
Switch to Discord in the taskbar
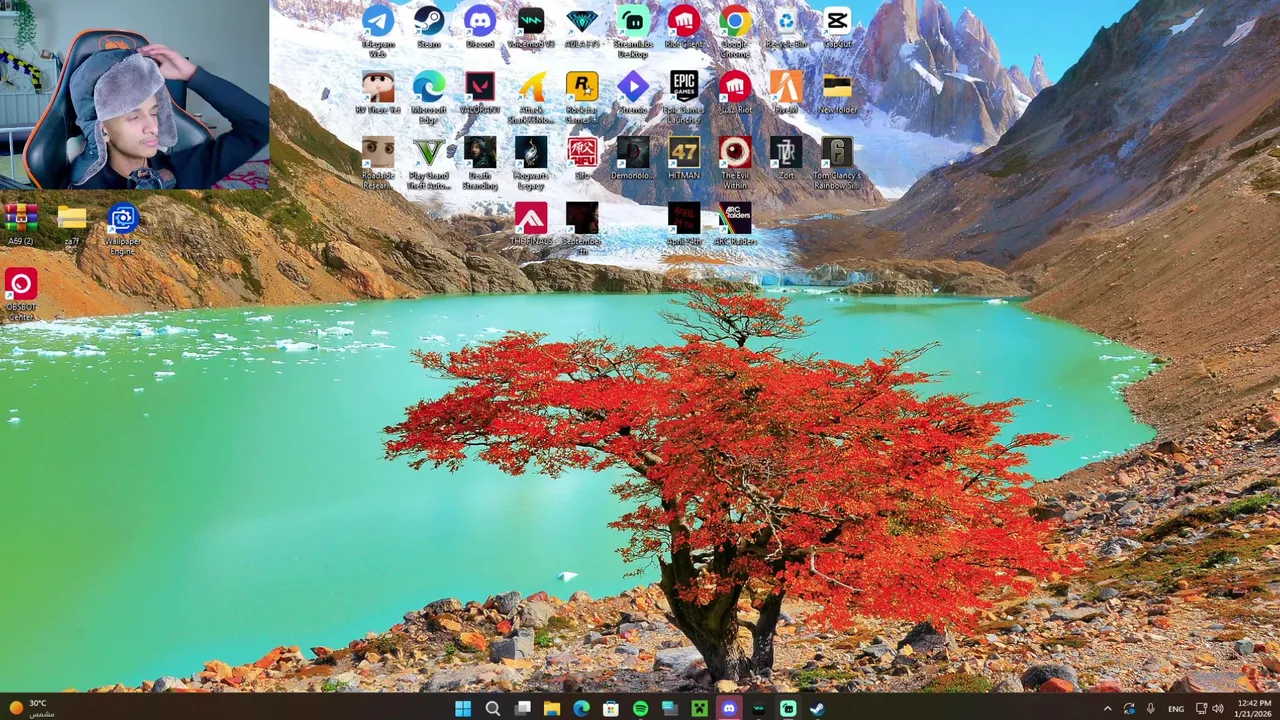729,708
